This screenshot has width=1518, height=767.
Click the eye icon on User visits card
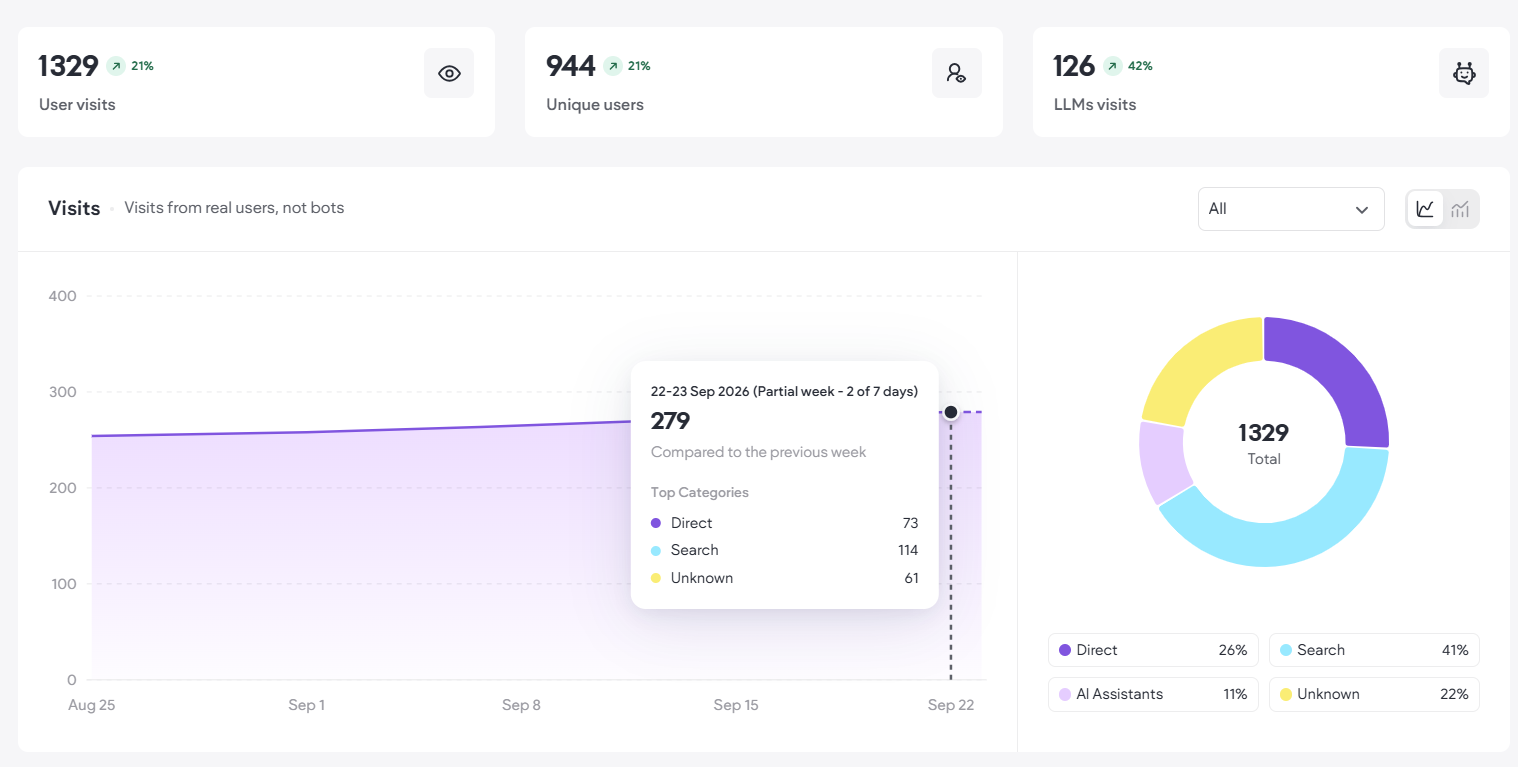pyautogui.click(x=449, y=73)
